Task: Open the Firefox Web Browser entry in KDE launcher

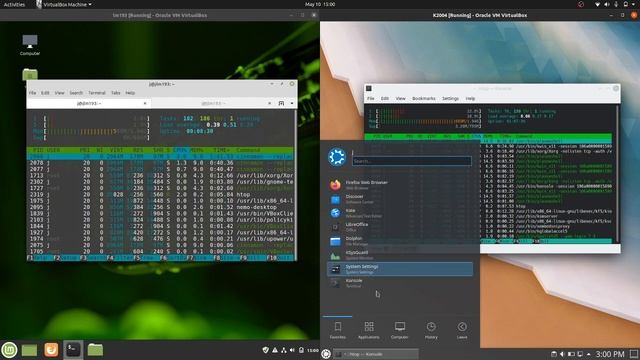Action: pos(400,185)
